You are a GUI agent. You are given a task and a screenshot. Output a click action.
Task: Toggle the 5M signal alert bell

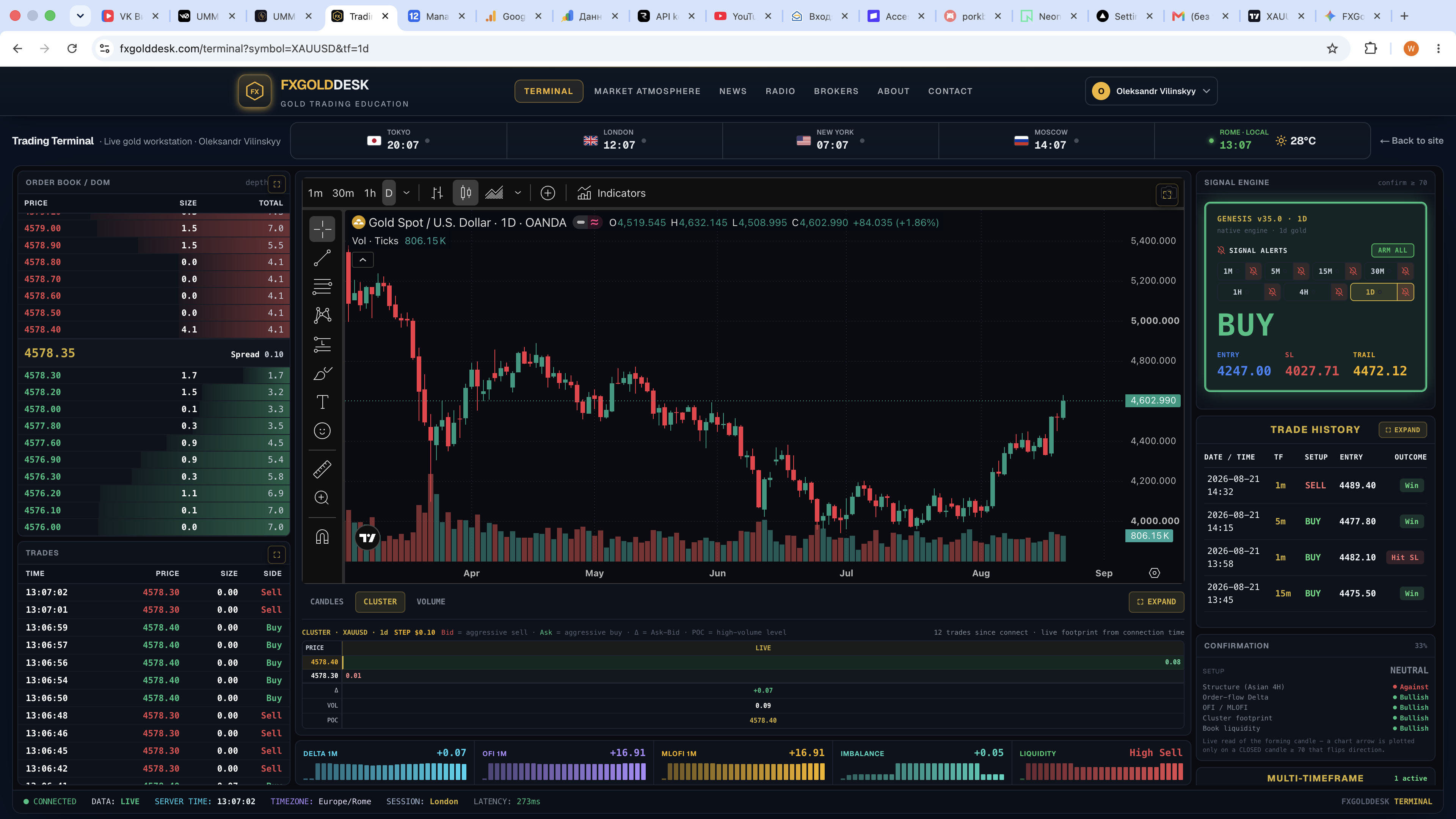click(x=1301, y=271)
